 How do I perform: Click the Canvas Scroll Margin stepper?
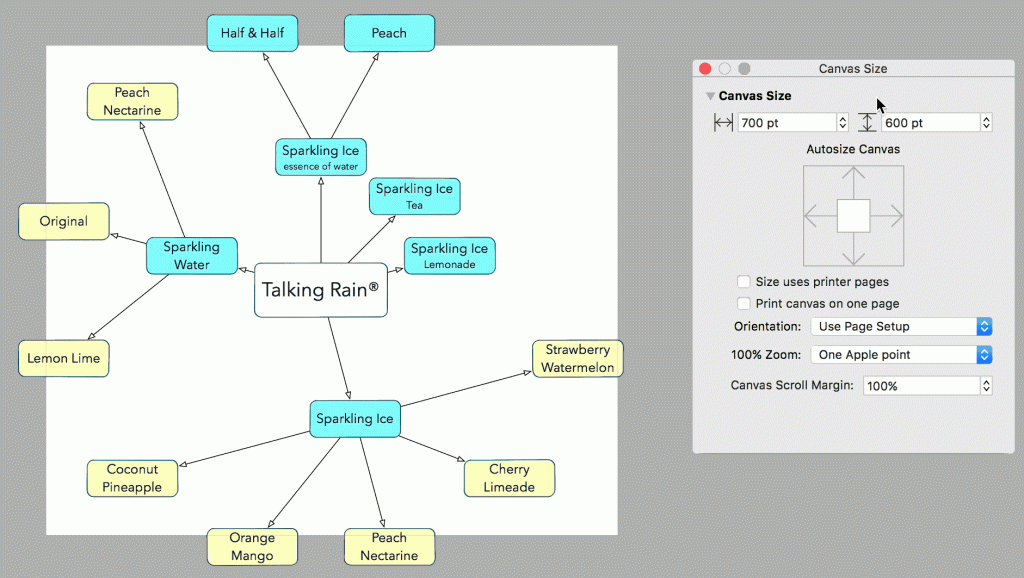pos(986,386)
